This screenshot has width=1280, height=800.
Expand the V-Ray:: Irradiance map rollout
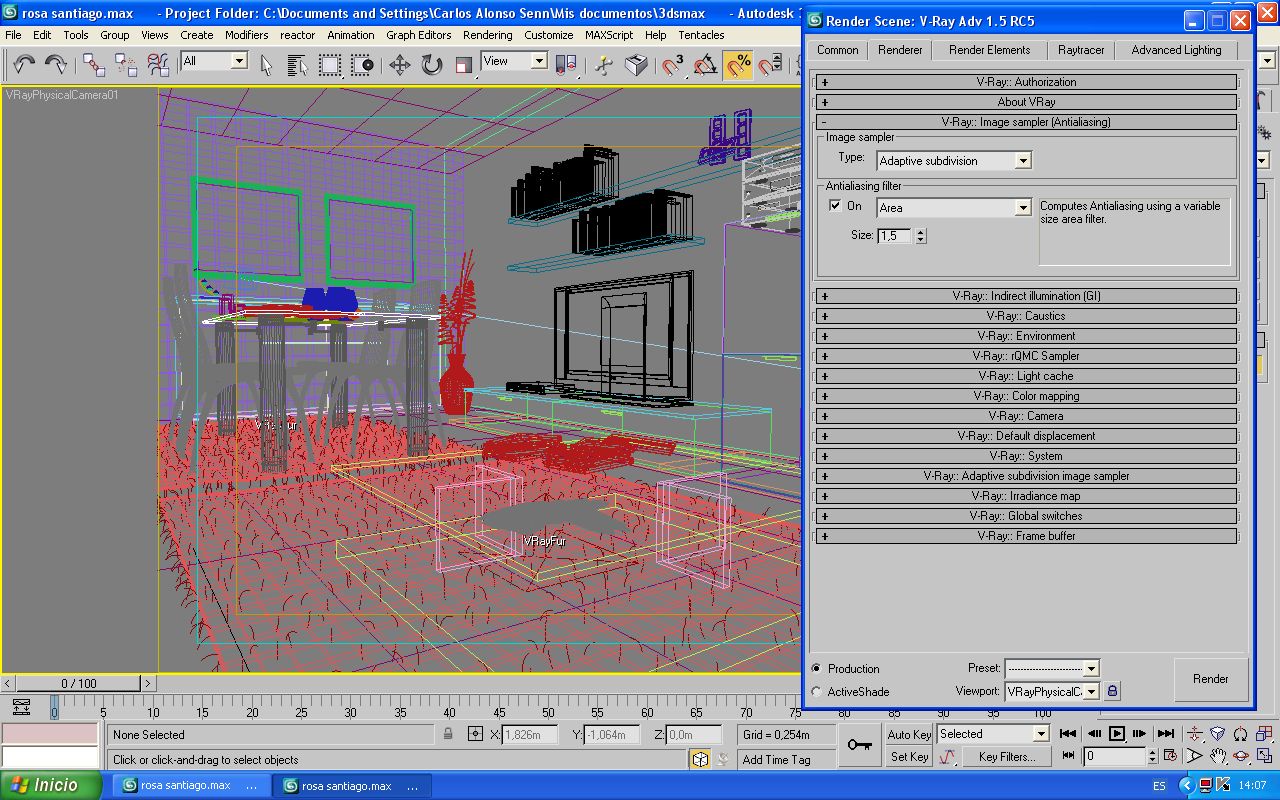[1027, 496]
